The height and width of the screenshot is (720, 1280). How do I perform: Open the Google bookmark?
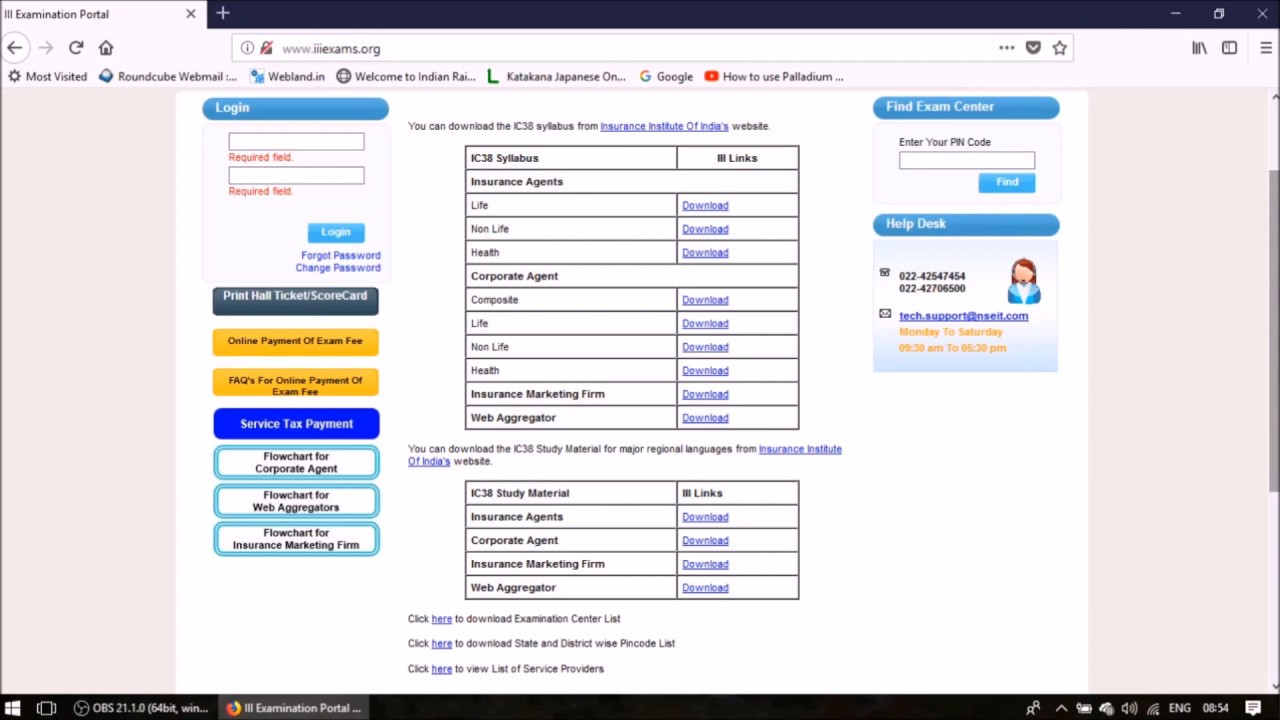tap(666, 76)
